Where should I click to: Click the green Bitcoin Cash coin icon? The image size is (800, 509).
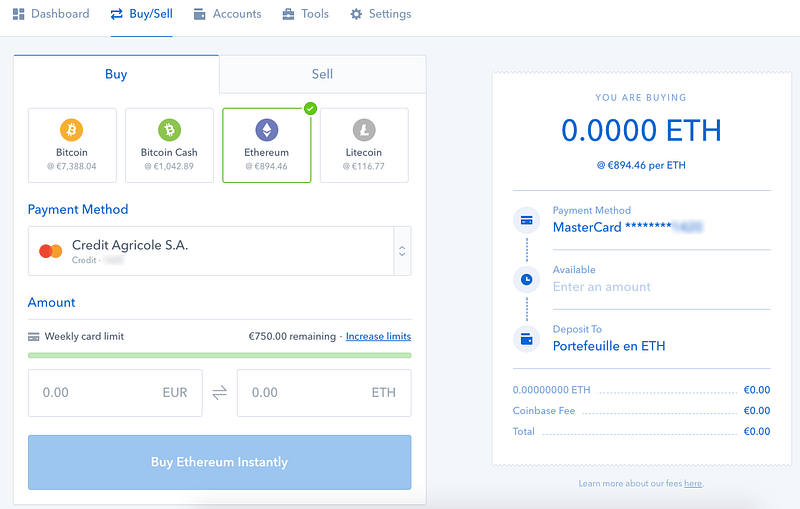[x=169, y=130]
